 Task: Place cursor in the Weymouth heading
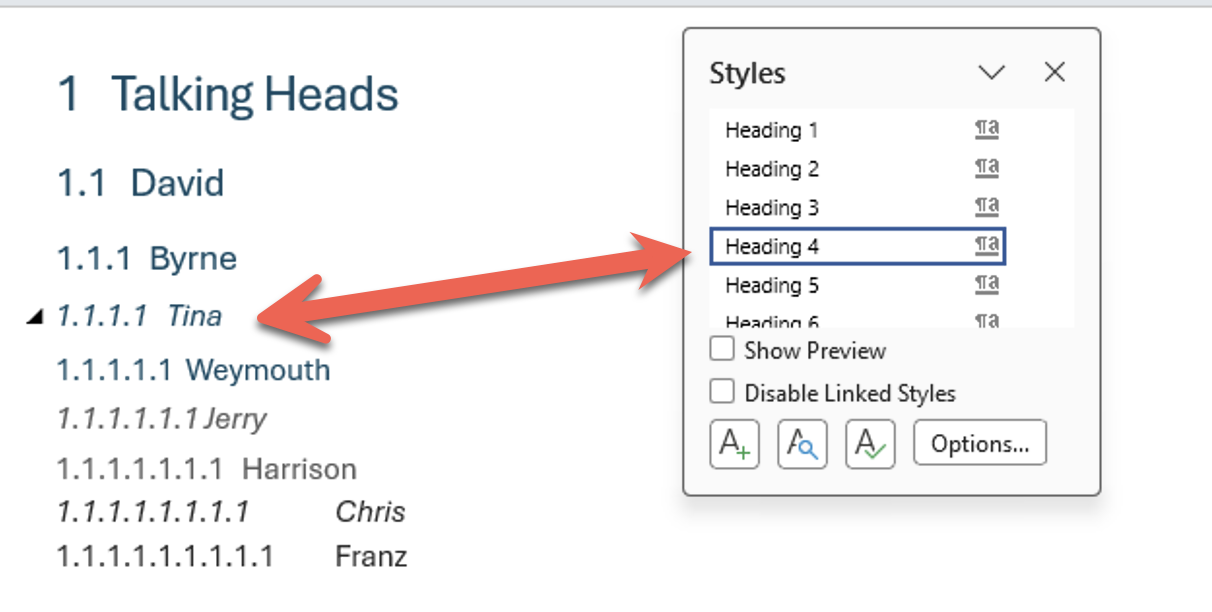257,370
